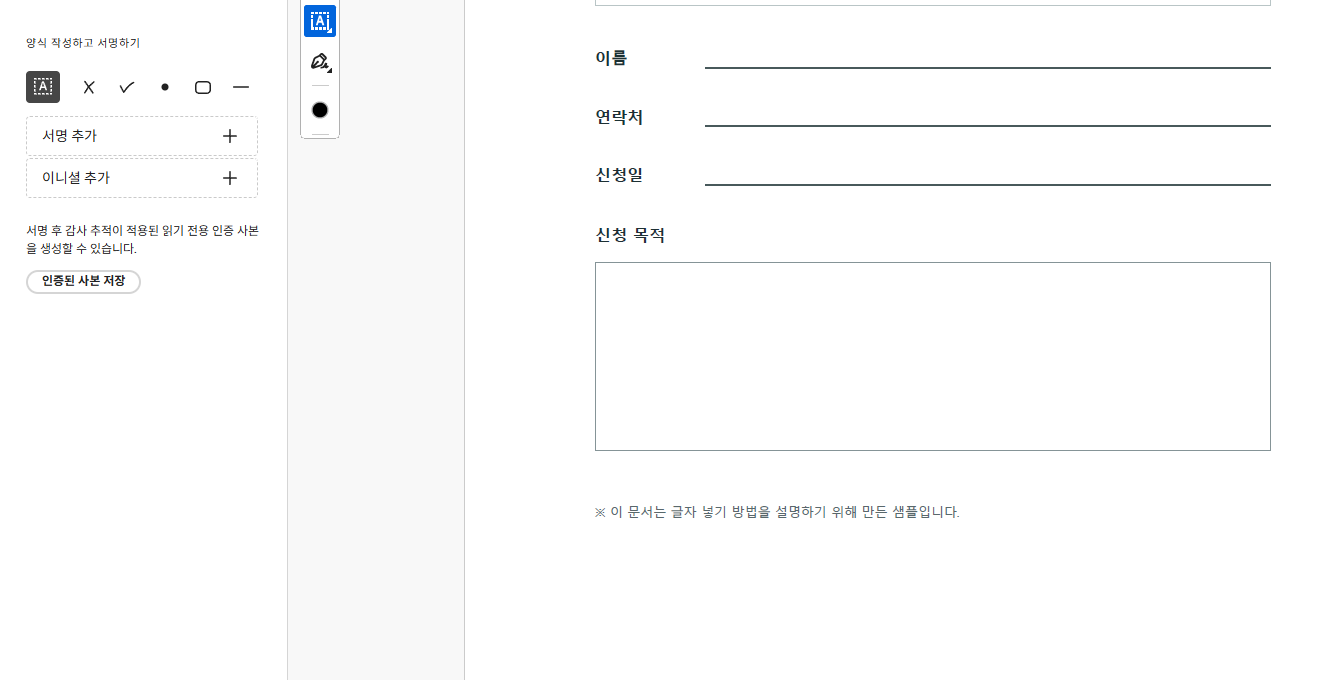Activate blue text field tool in floating toolbar
This screenshot has width=1330, height=680.
320,21
